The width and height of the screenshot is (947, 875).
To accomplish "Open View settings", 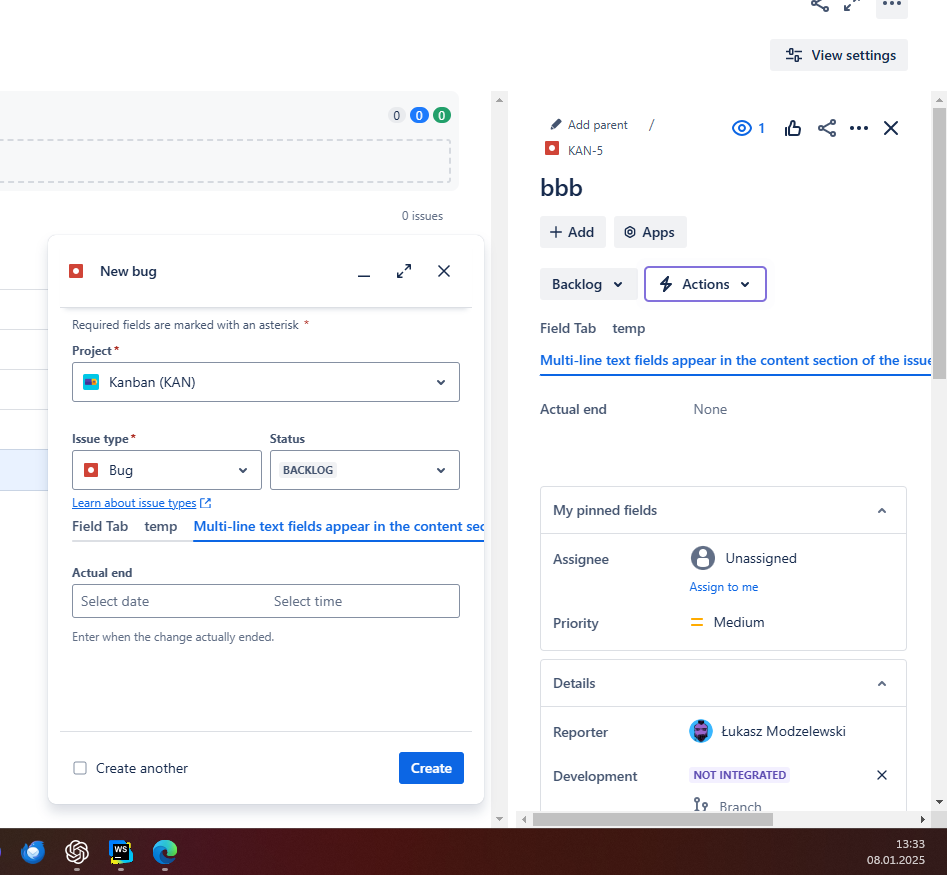I will coord(838,55).
